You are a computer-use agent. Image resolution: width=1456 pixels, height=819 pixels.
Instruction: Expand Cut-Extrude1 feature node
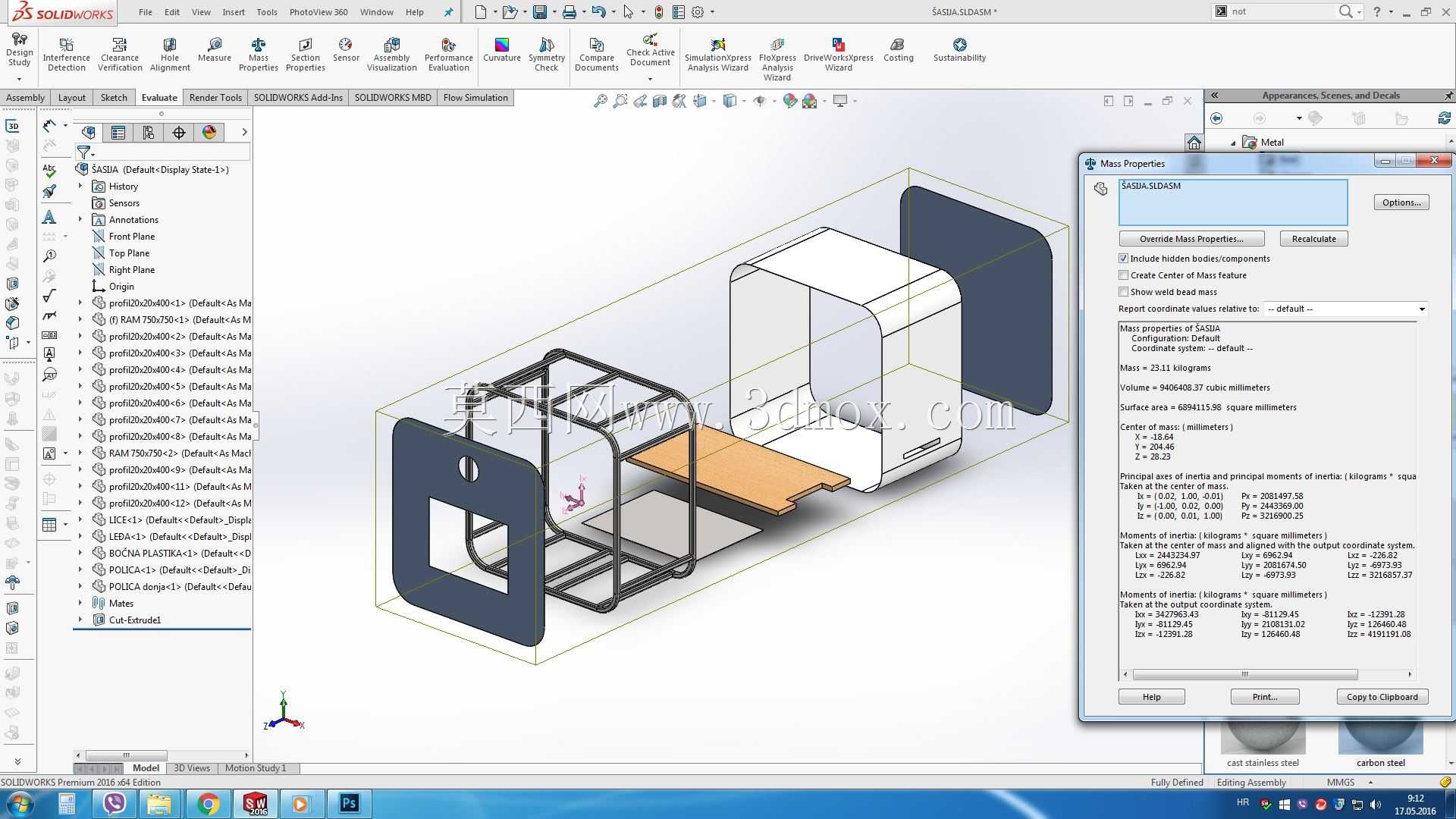80,620
